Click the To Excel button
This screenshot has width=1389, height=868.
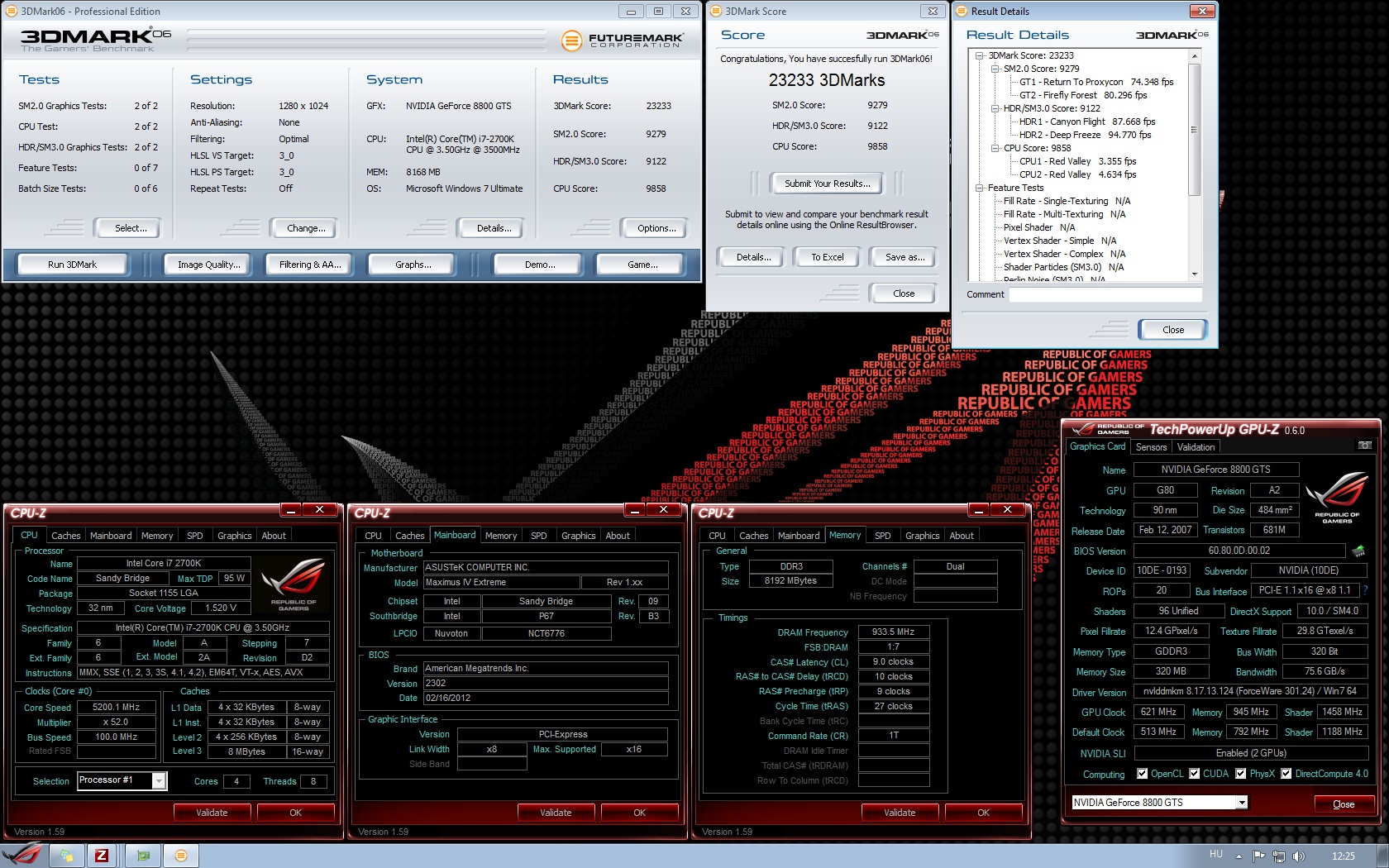coord(828,257)
